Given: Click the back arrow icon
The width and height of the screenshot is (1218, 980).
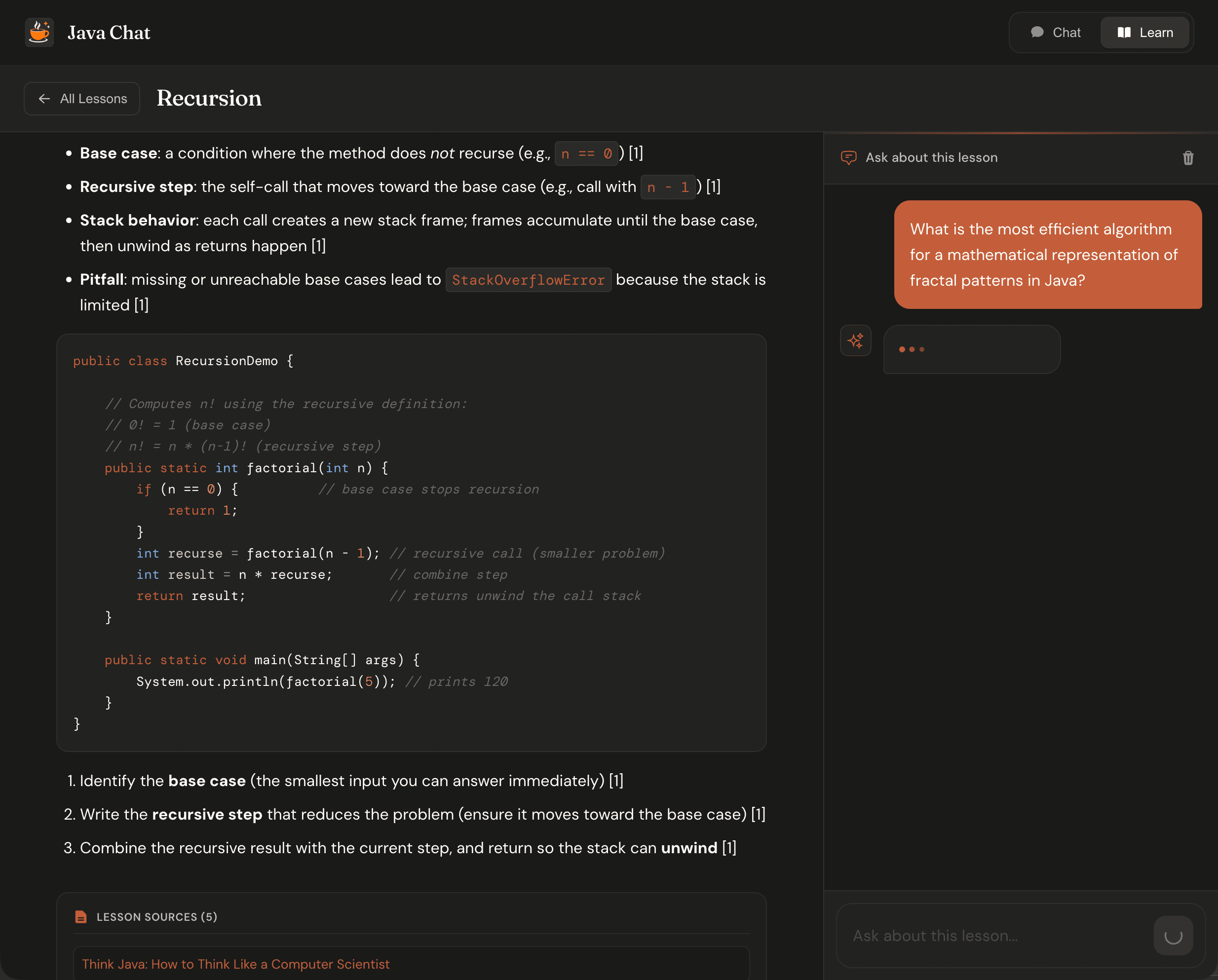Looking at the screenshot, I should [44, 99].
